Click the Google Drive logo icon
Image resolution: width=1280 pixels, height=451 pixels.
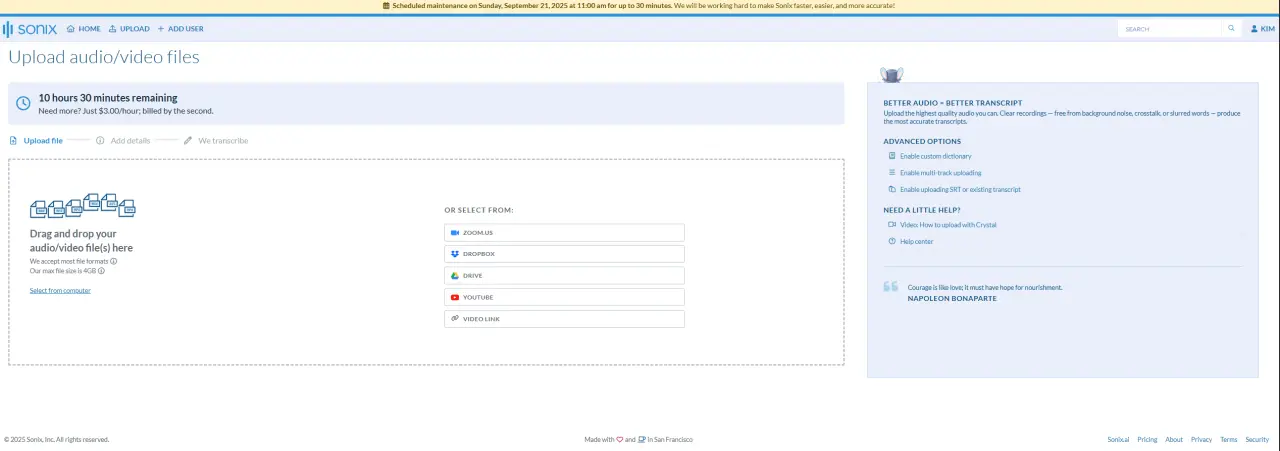[455, 276]
